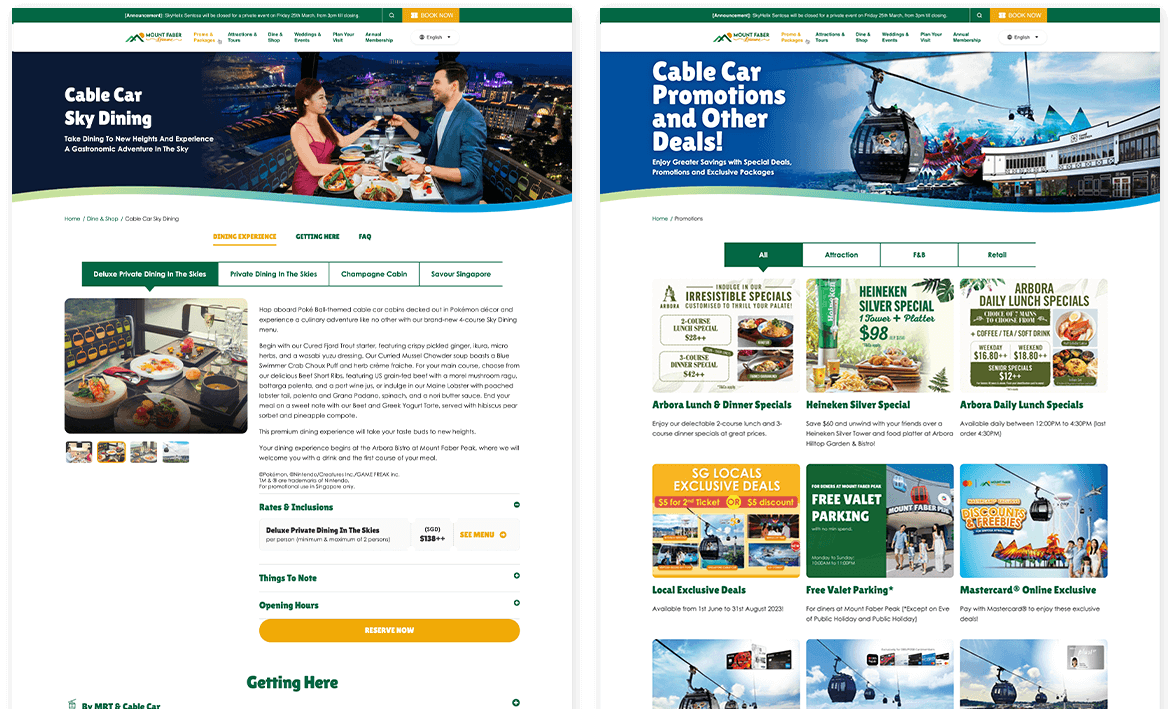Screen dimensions: 1172x709
Task: Select Private Dining In The Skies tab
Action: (274, 274)
